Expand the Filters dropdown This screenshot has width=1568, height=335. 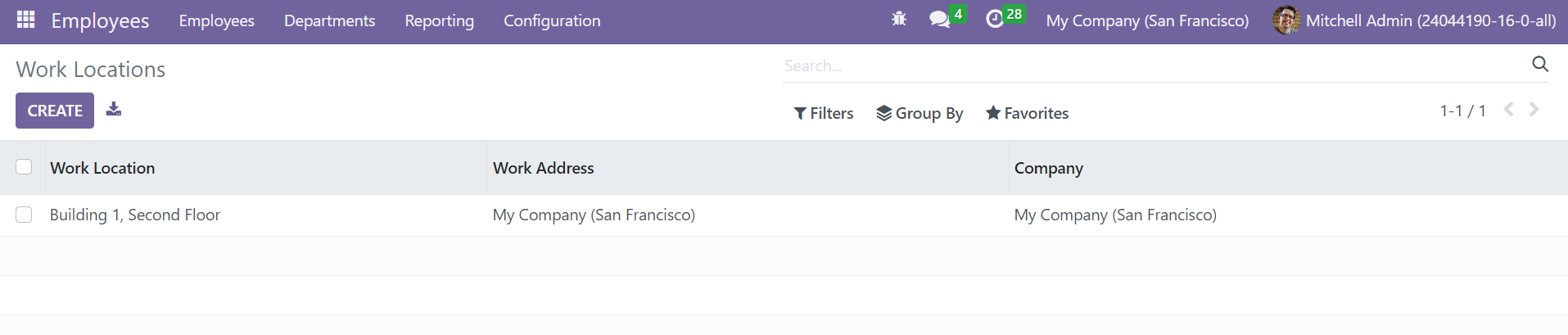[824, 113]
